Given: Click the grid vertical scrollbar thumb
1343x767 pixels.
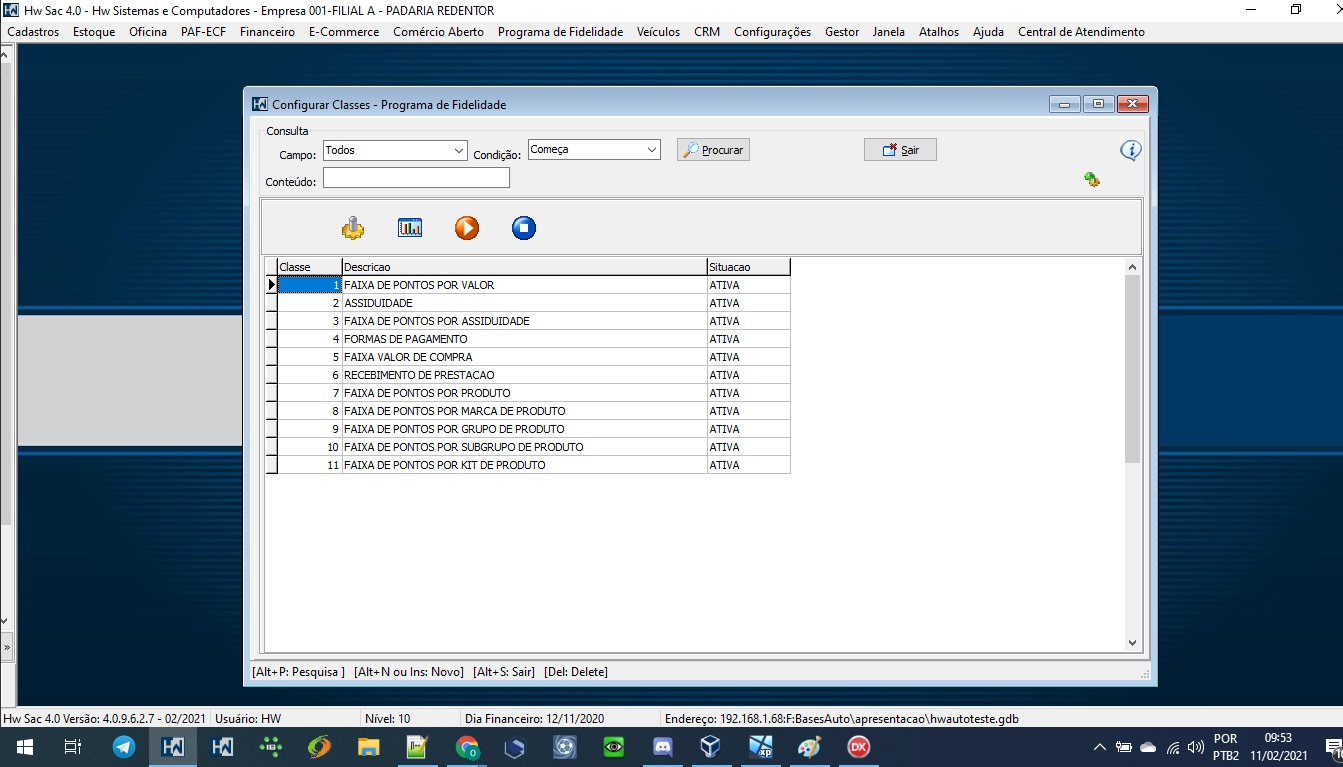Looking at the screenshot, I should [x=1132, y=369].
